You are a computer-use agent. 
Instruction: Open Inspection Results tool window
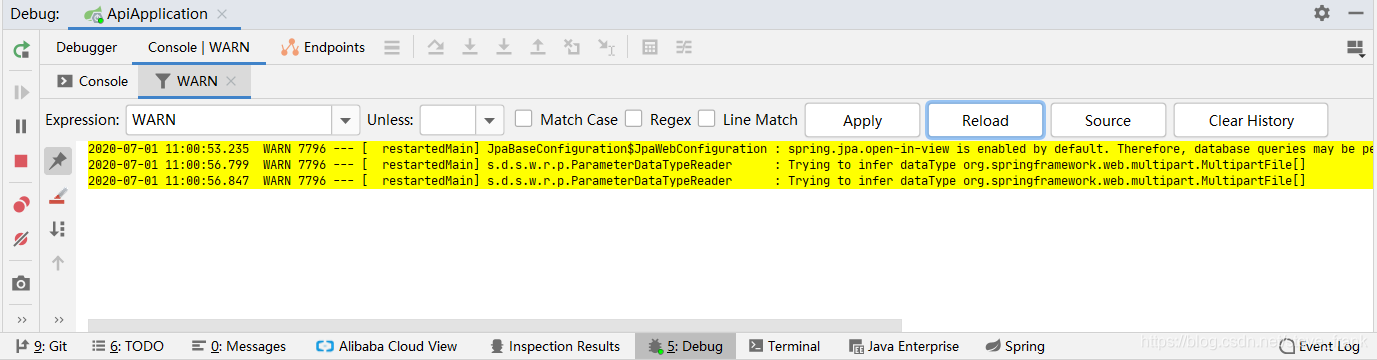click(555, 346)
